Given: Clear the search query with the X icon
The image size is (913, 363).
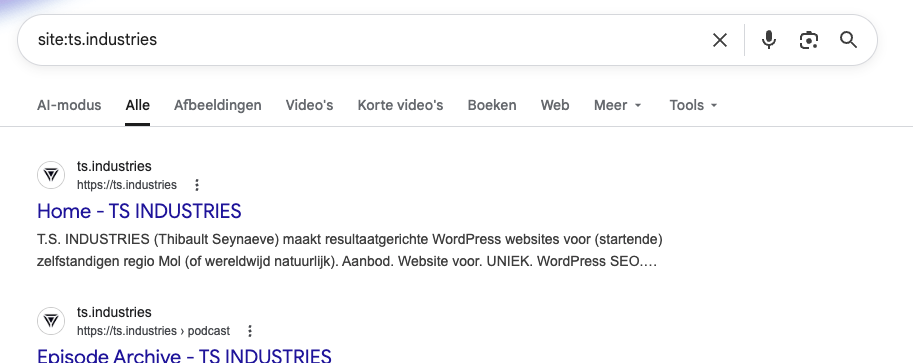Looking at the screenshot, I should coord(720,40).
